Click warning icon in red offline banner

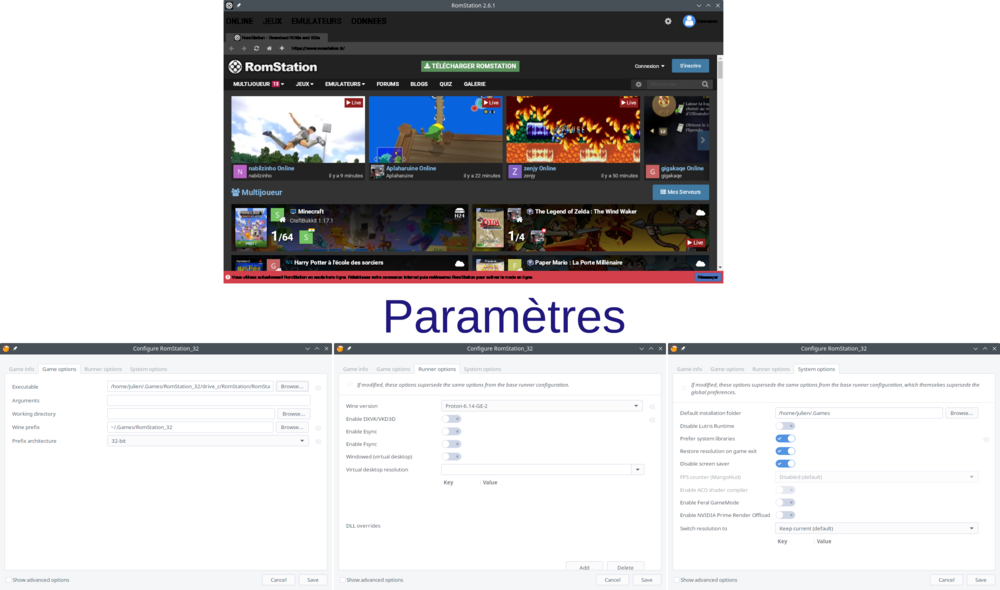click(x=228, y=277)
